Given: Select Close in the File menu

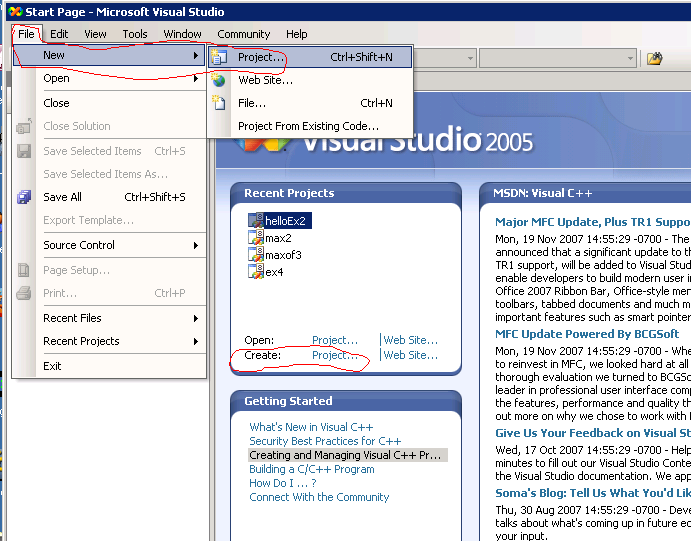Looking at the screenshot, I should 109,103.
